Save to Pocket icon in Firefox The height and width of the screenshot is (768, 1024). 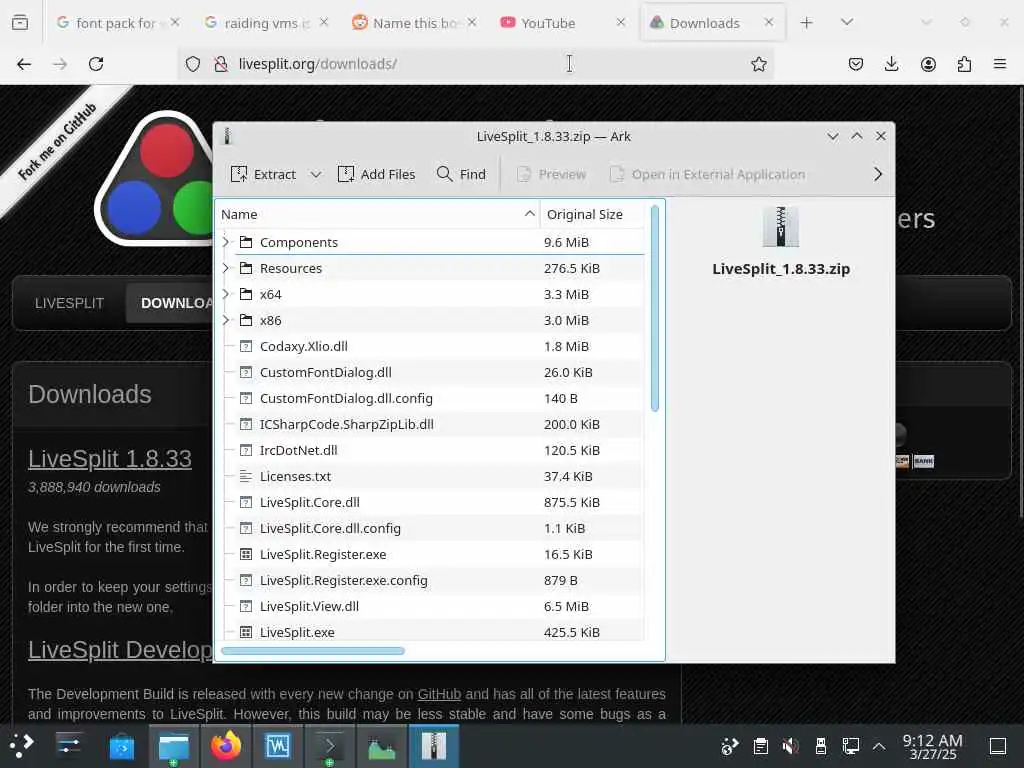[856, 64]
